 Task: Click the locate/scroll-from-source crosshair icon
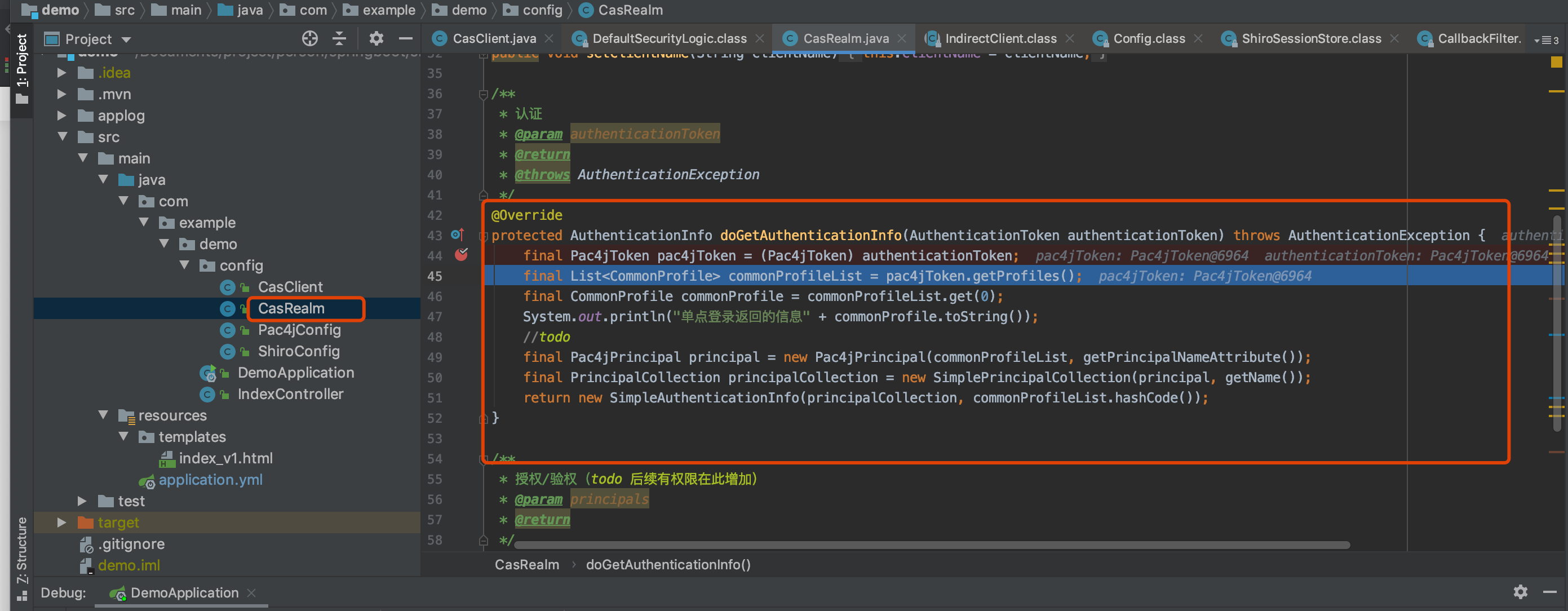coord(310,39)
